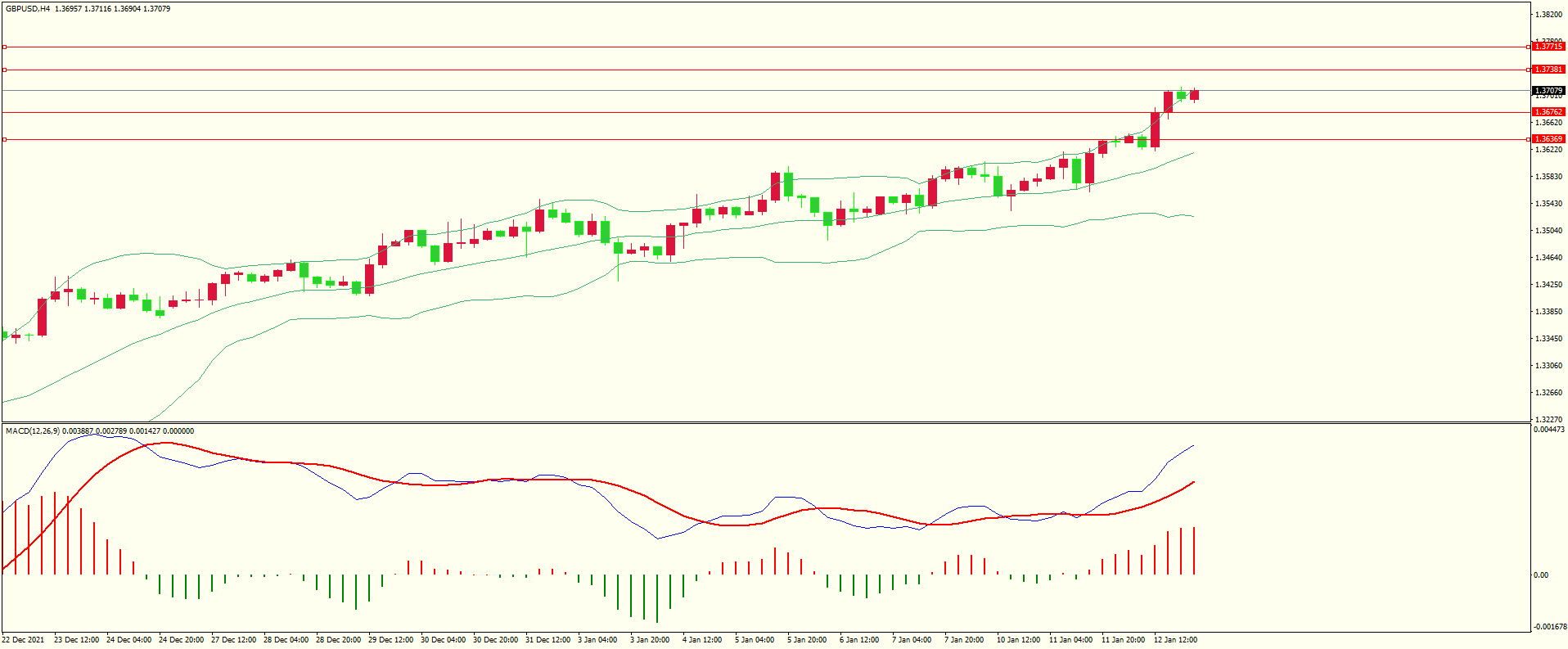Select the latest red candle on the chart
The width and height of the screenshot is (1568, 649).
tap(1195, 95)
